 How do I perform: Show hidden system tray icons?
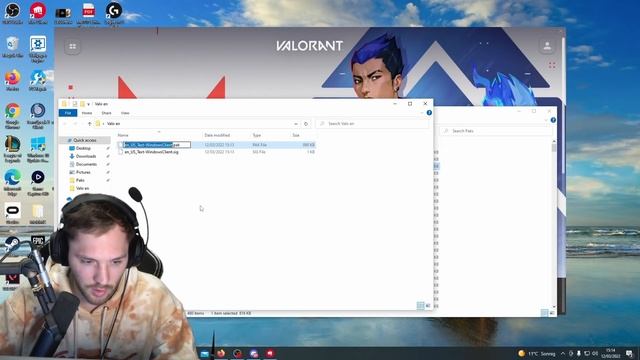coord(562,353)
